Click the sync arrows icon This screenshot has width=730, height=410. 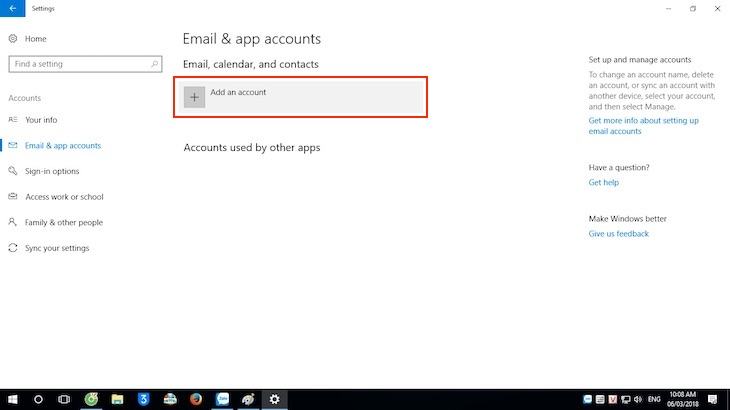pos(13,248)
